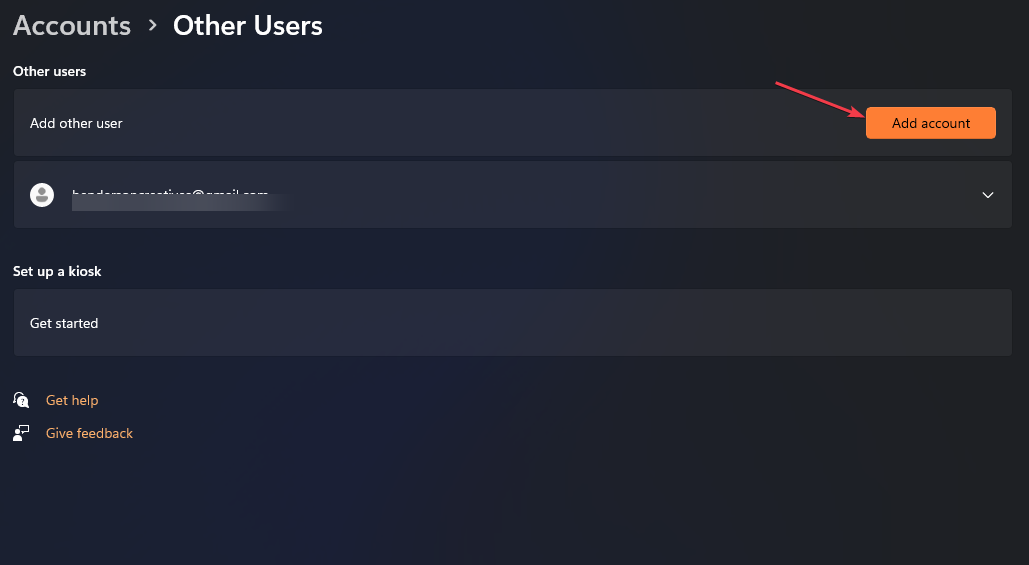This screenshot has height=565, width=1029.
Task: Select the Other Users page title
Action: pos(247,26)
